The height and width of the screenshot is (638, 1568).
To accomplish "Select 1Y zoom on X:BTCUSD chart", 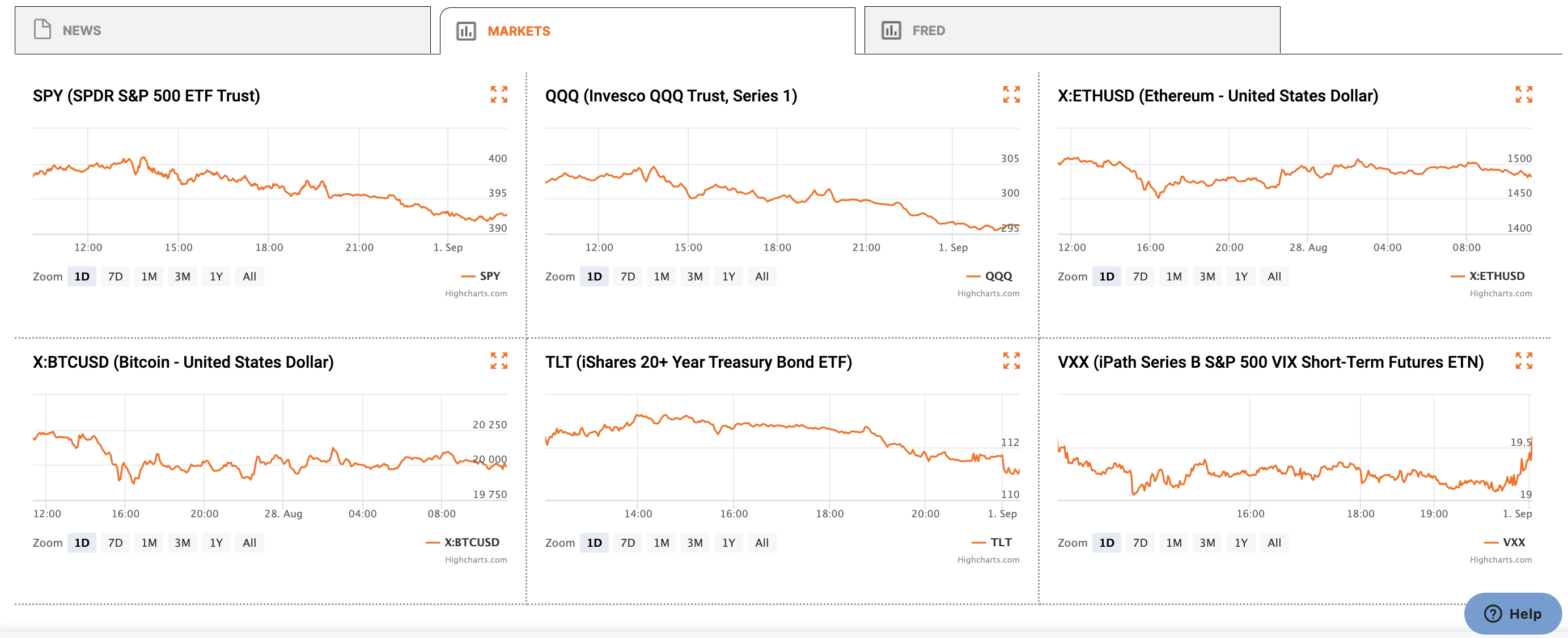I will coord(216,542).
